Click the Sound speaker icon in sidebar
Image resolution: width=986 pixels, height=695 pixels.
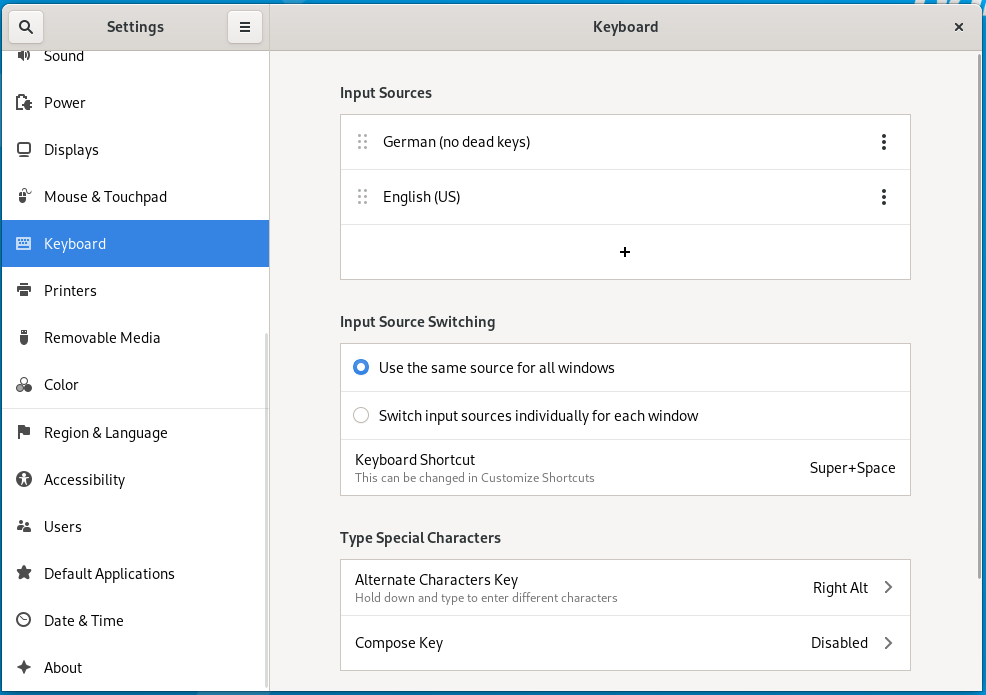pyautogui.click(x=24, y=56)
